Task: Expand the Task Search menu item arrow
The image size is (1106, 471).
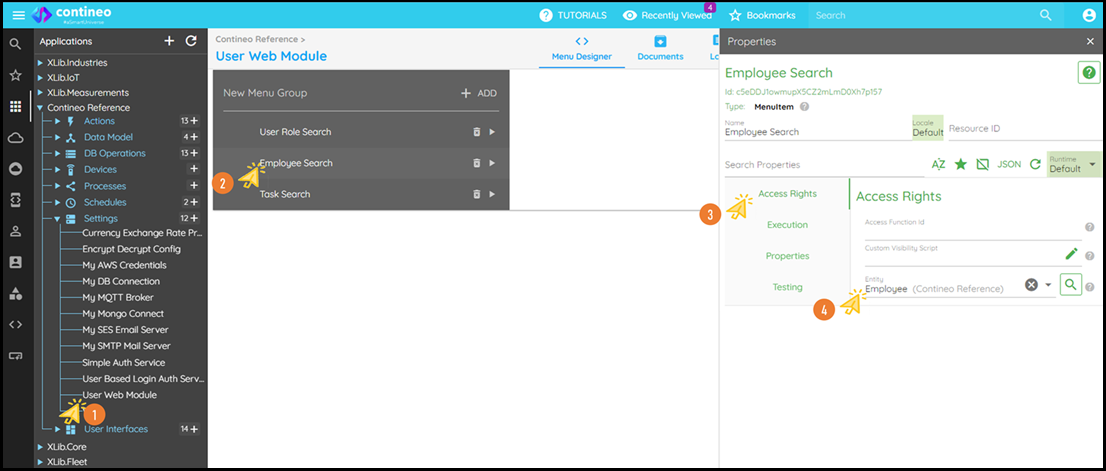Action: pyautogui.click(x=492, y=194)
